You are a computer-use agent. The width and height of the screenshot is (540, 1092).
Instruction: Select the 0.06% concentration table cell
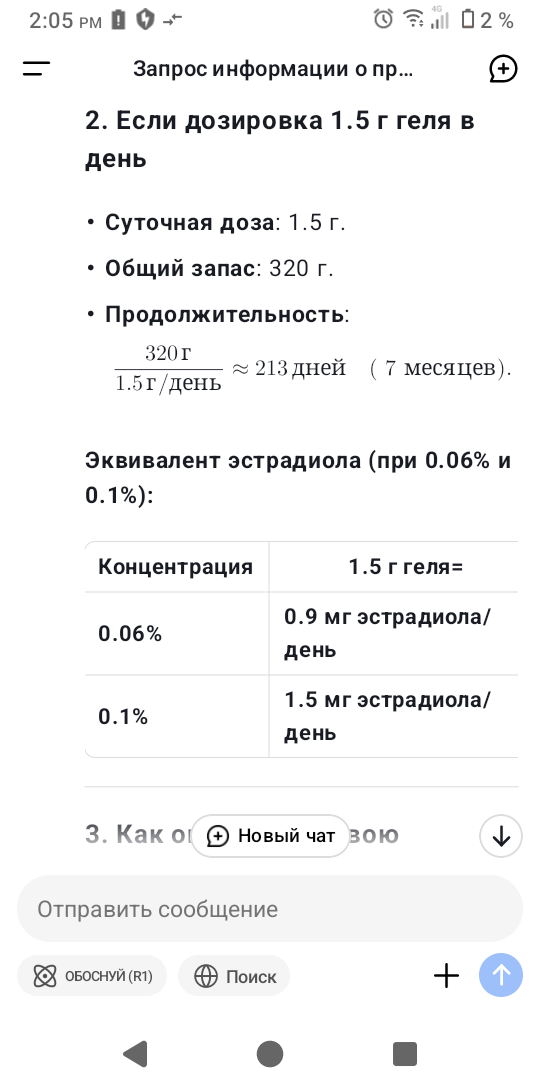click(x=177, y=634)
